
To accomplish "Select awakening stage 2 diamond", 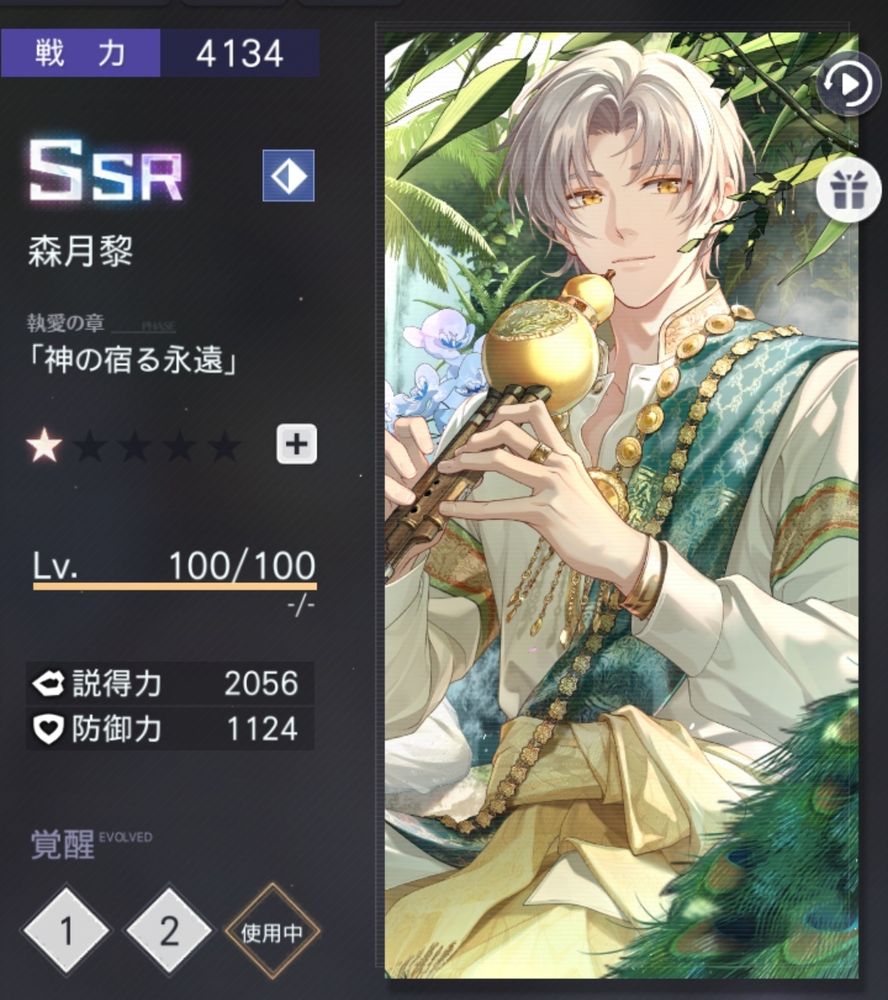I will (x=168, y=931).
